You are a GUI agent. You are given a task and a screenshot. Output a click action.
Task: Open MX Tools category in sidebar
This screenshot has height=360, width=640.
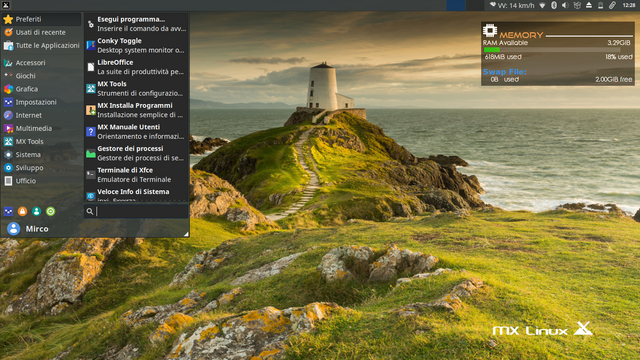click(41, 141)
